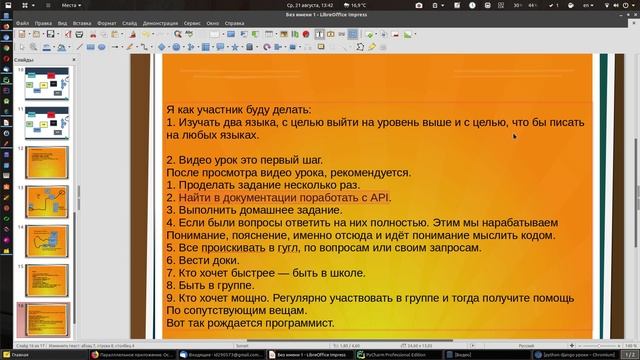Screen dimensions: 640x360
Task: Click the Save floppy disk icon
Action: tap(51, 34)
